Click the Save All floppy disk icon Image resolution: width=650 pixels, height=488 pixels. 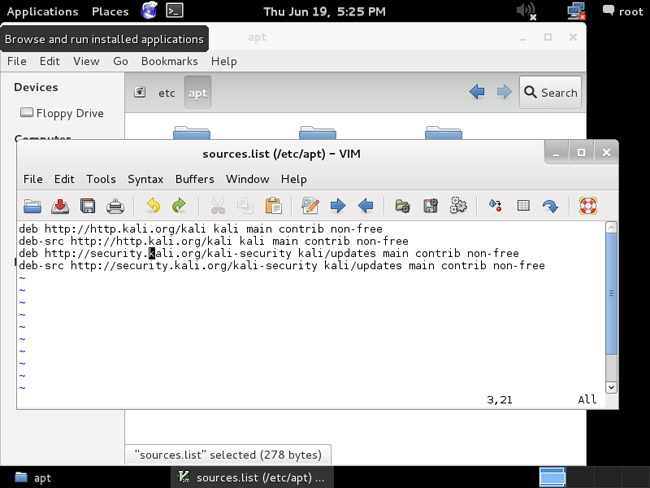pyautogui.click(x=87, y=206)
